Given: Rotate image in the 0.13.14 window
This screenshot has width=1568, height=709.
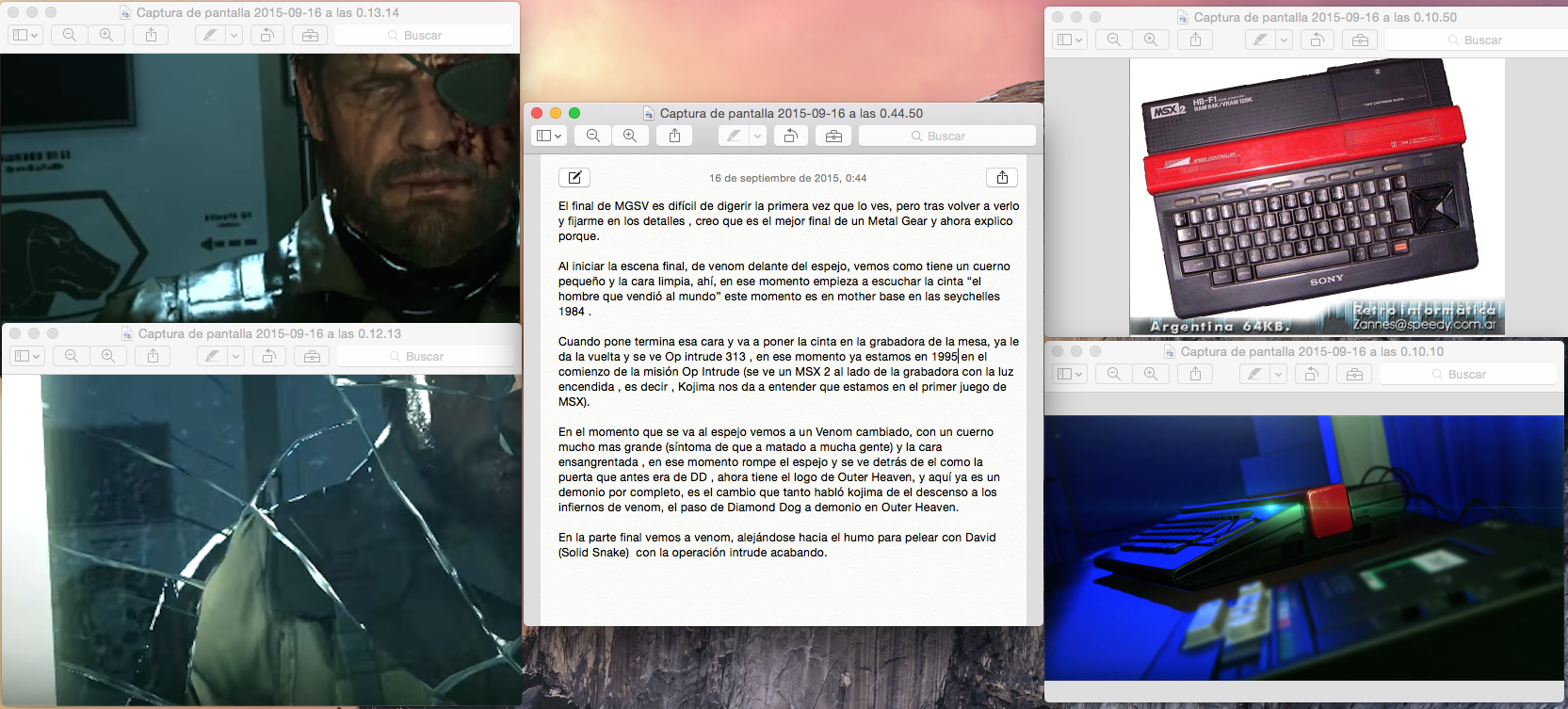Looking at the screenshot, I should click(x=267, y=35).
